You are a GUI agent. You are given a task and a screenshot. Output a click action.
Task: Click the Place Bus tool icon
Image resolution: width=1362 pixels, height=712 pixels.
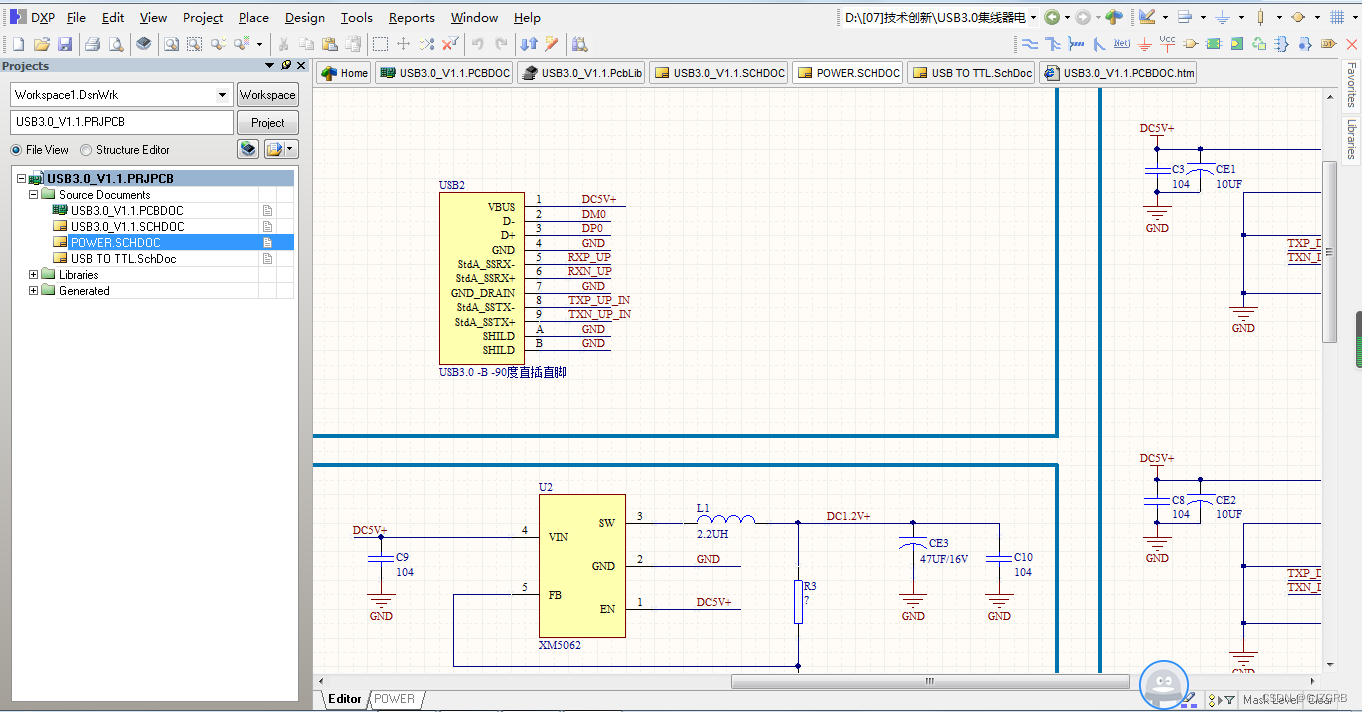(1052, 44)
